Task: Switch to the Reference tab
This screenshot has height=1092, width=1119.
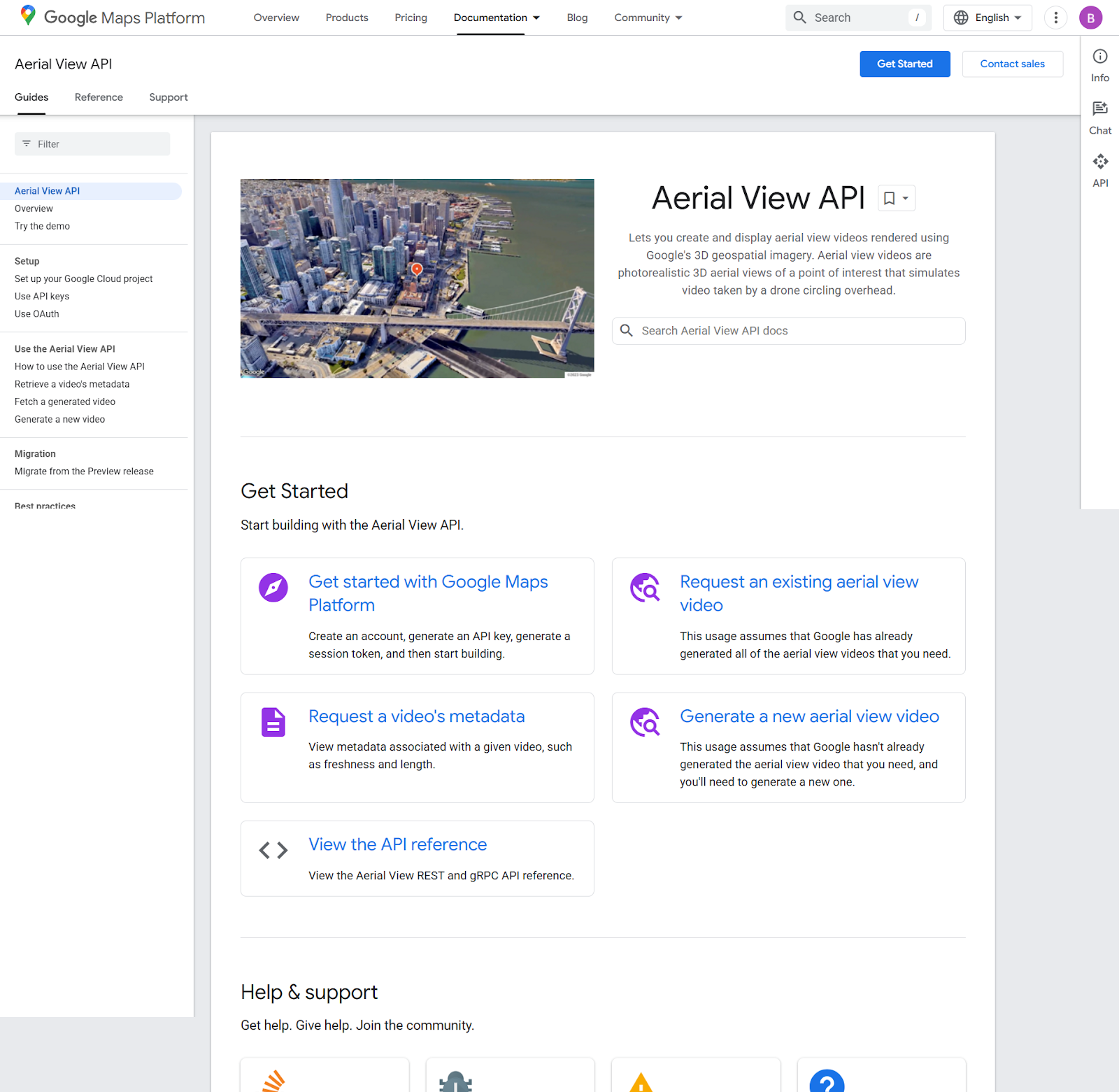Action: click(x=99, y=97)
